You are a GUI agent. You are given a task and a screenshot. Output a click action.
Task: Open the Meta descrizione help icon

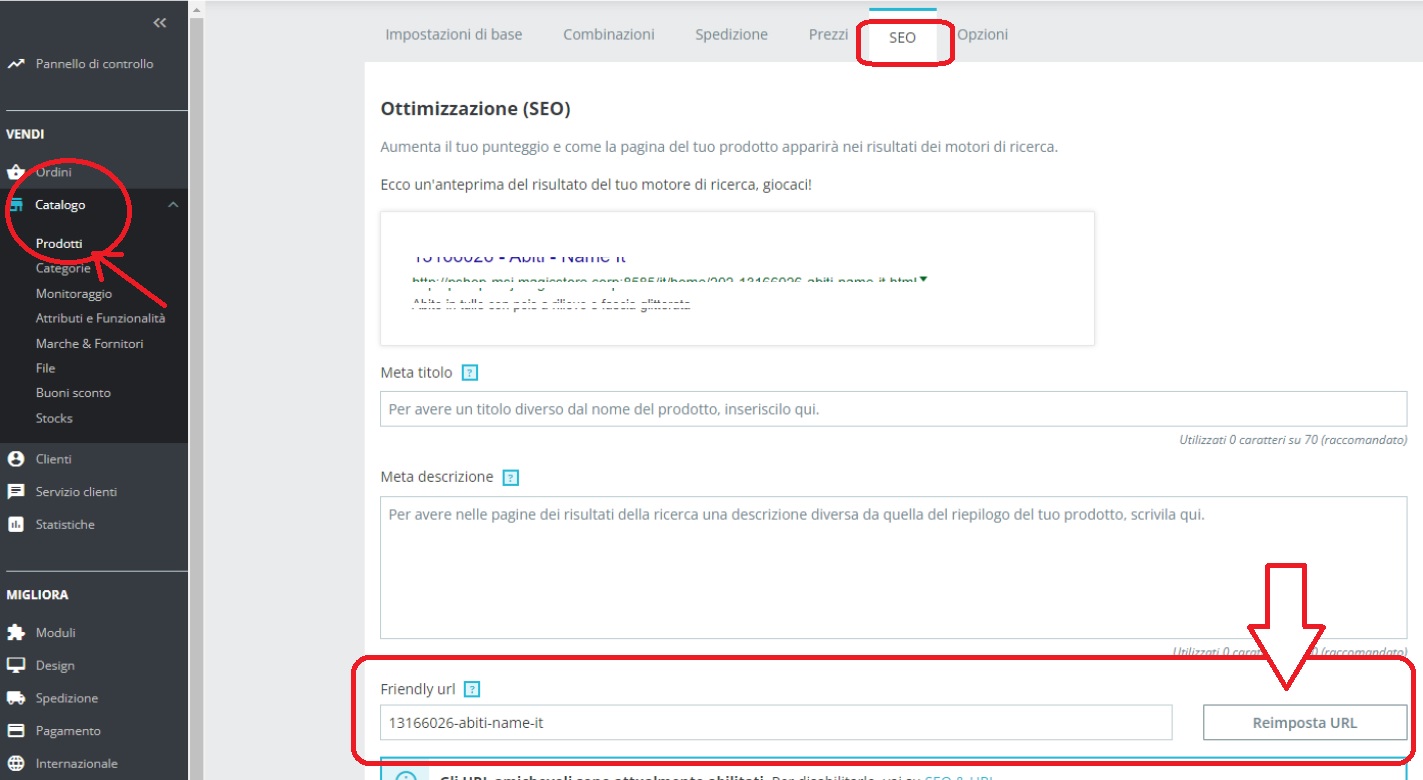tap(511, 478)
